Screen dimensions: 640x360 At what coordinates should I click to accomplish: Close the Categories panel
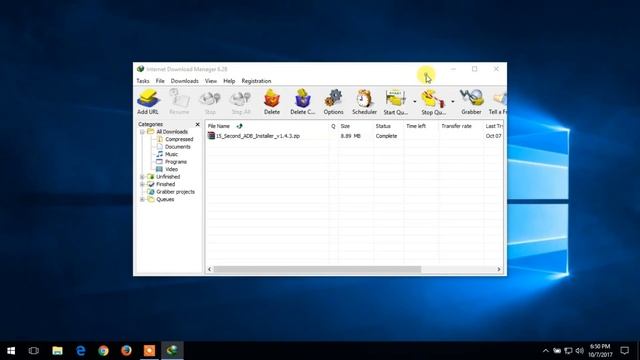(x=198, y=124)
